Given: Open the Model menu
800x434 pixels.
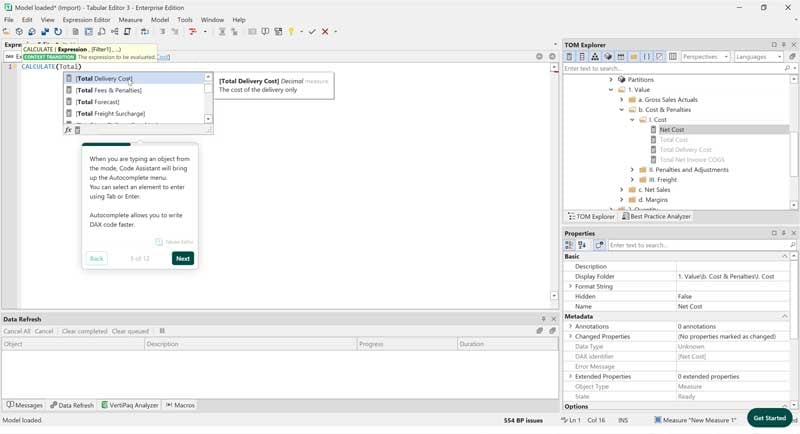Looking at the screenshot, I should click(x=160, y=20).
